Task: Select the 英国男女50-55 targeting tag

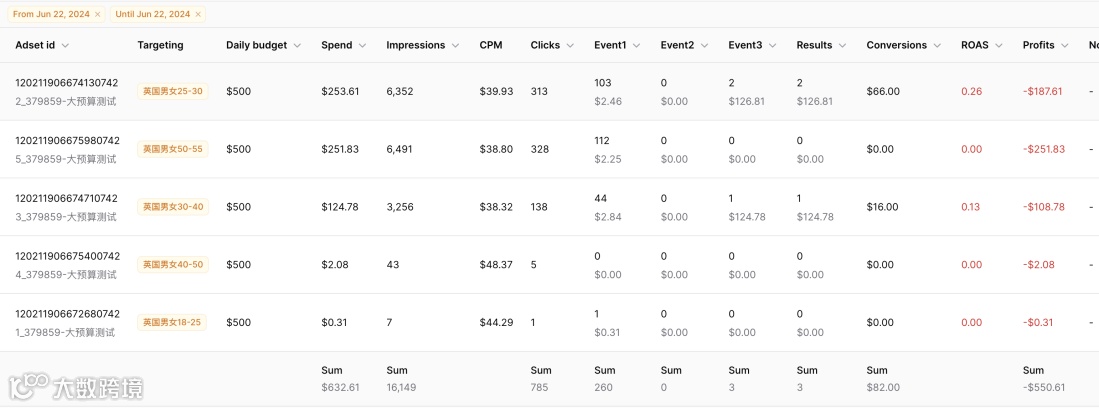Action: tap(172, 149)
